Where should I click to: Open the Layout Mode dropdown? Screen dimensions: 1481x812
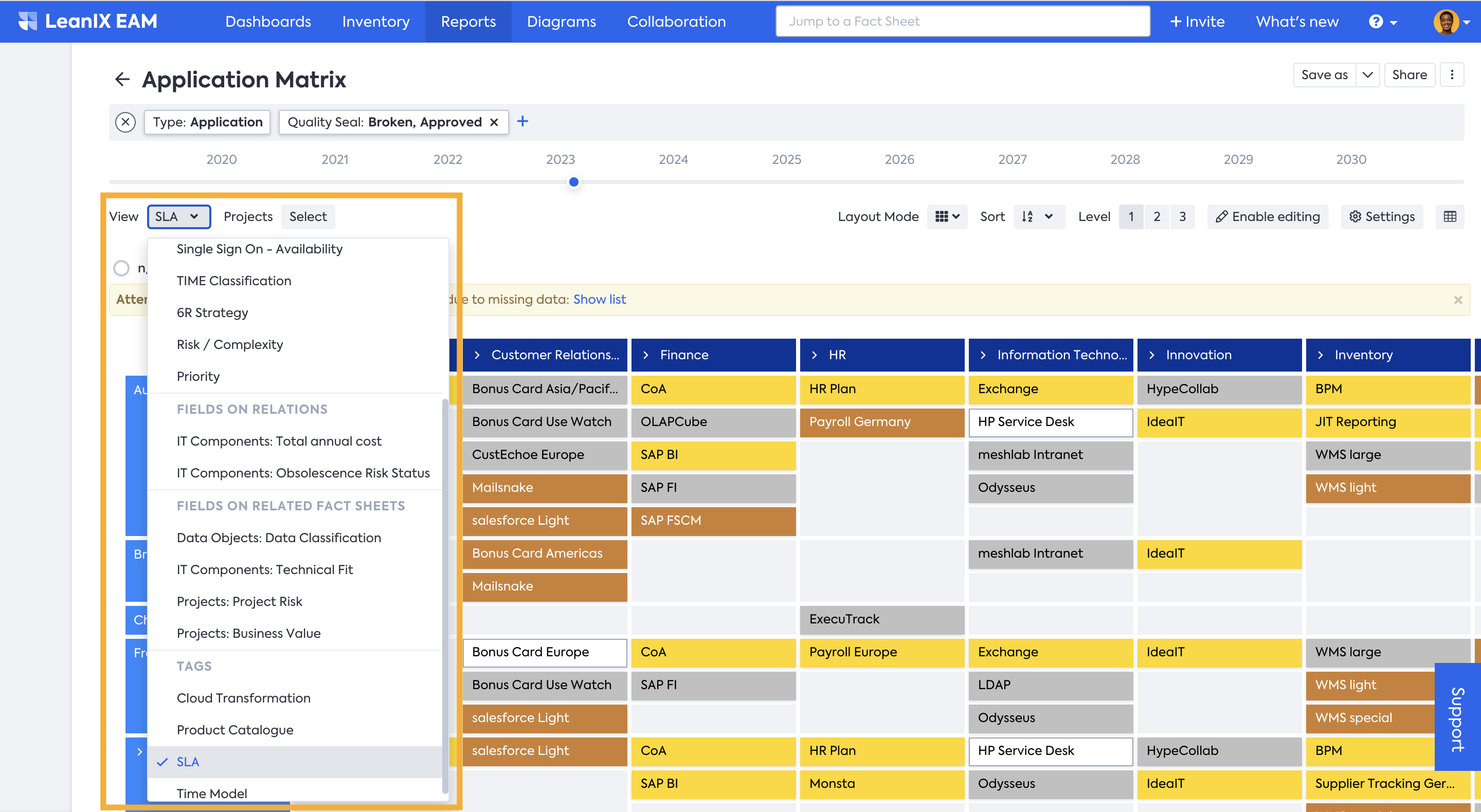tap(947, 216)
